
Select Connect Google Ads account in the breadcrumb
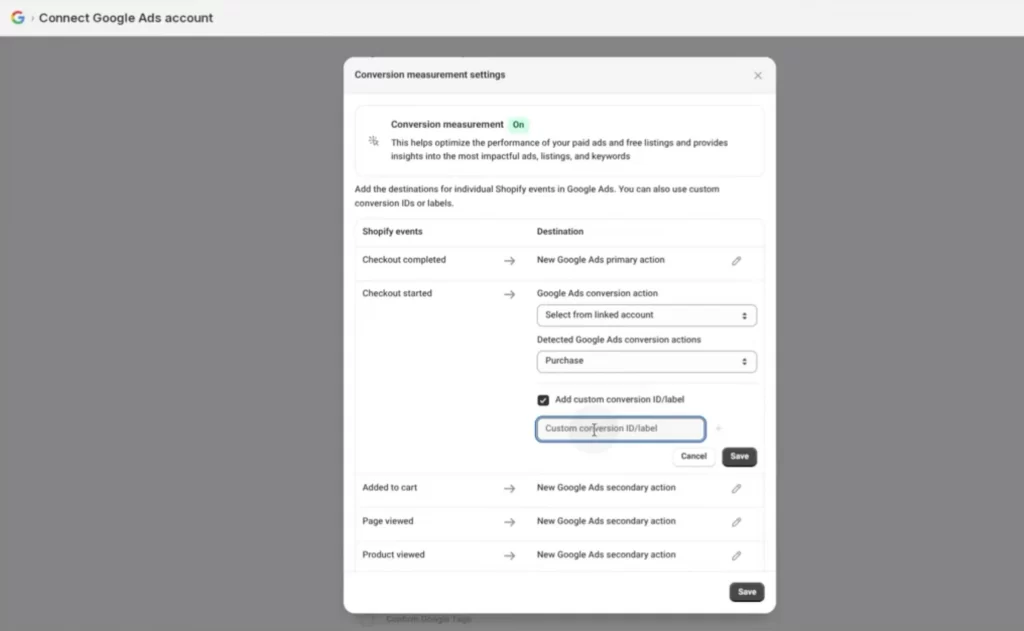click(x=126, y=17)
